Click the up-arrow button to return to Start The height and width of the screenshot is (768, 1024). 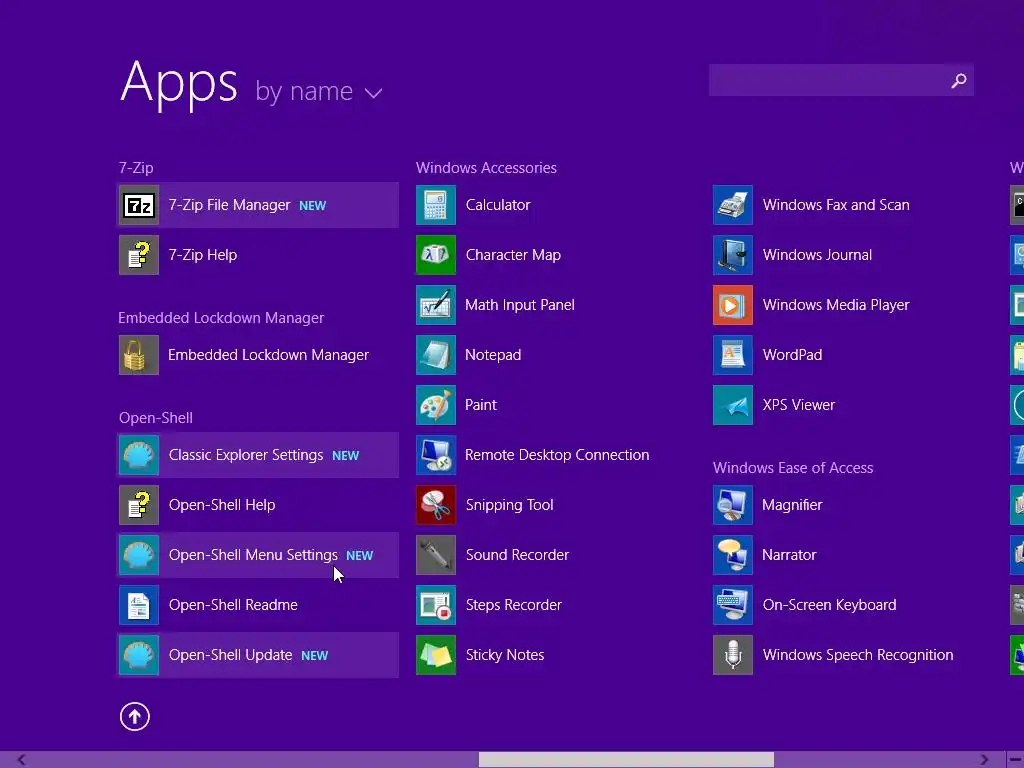click(x=135, y=716)
